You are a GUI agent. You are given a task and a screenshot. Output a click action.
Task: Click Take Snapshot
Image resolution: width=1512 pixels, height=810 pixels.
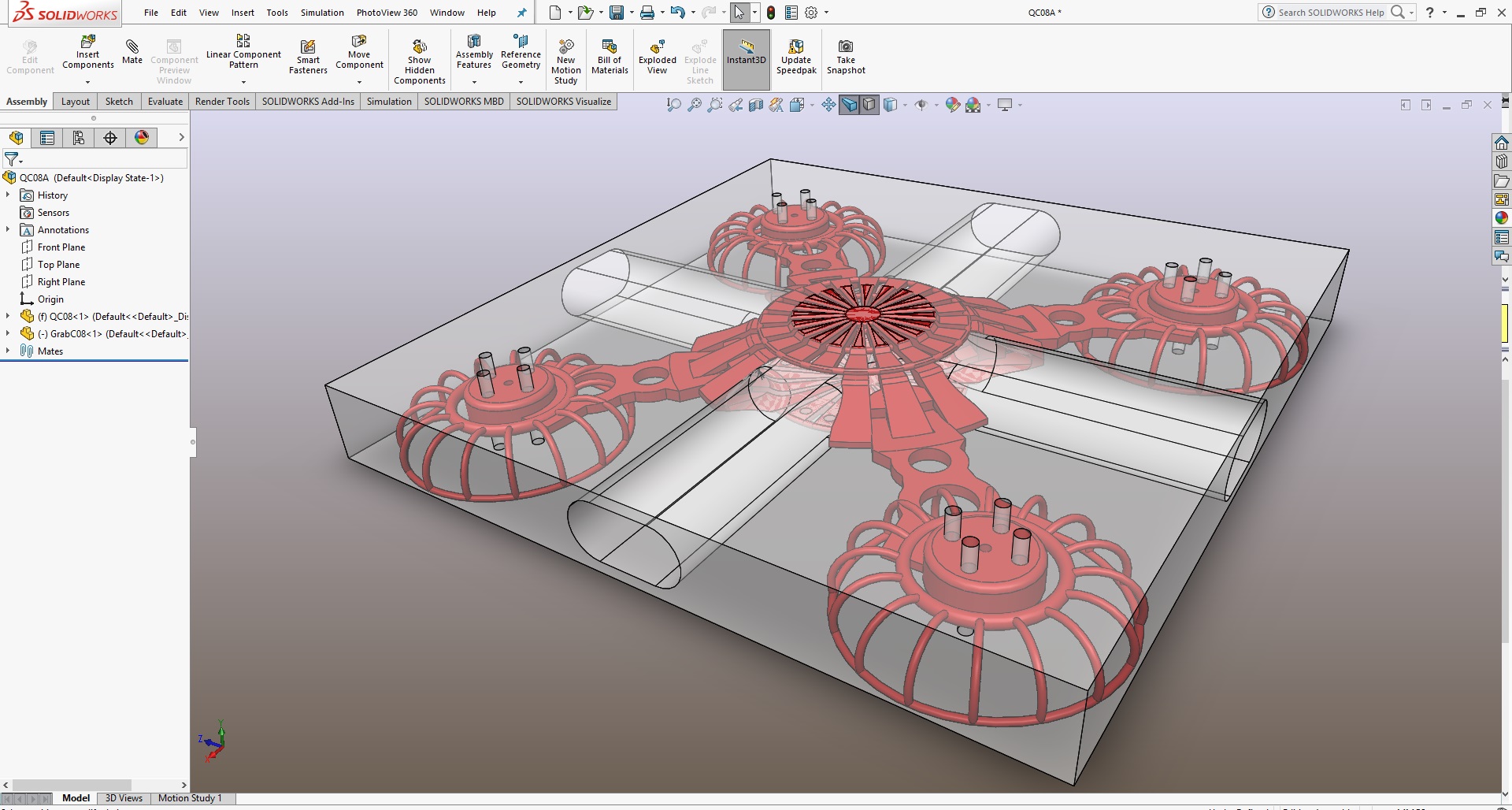(x=846, y=57)
